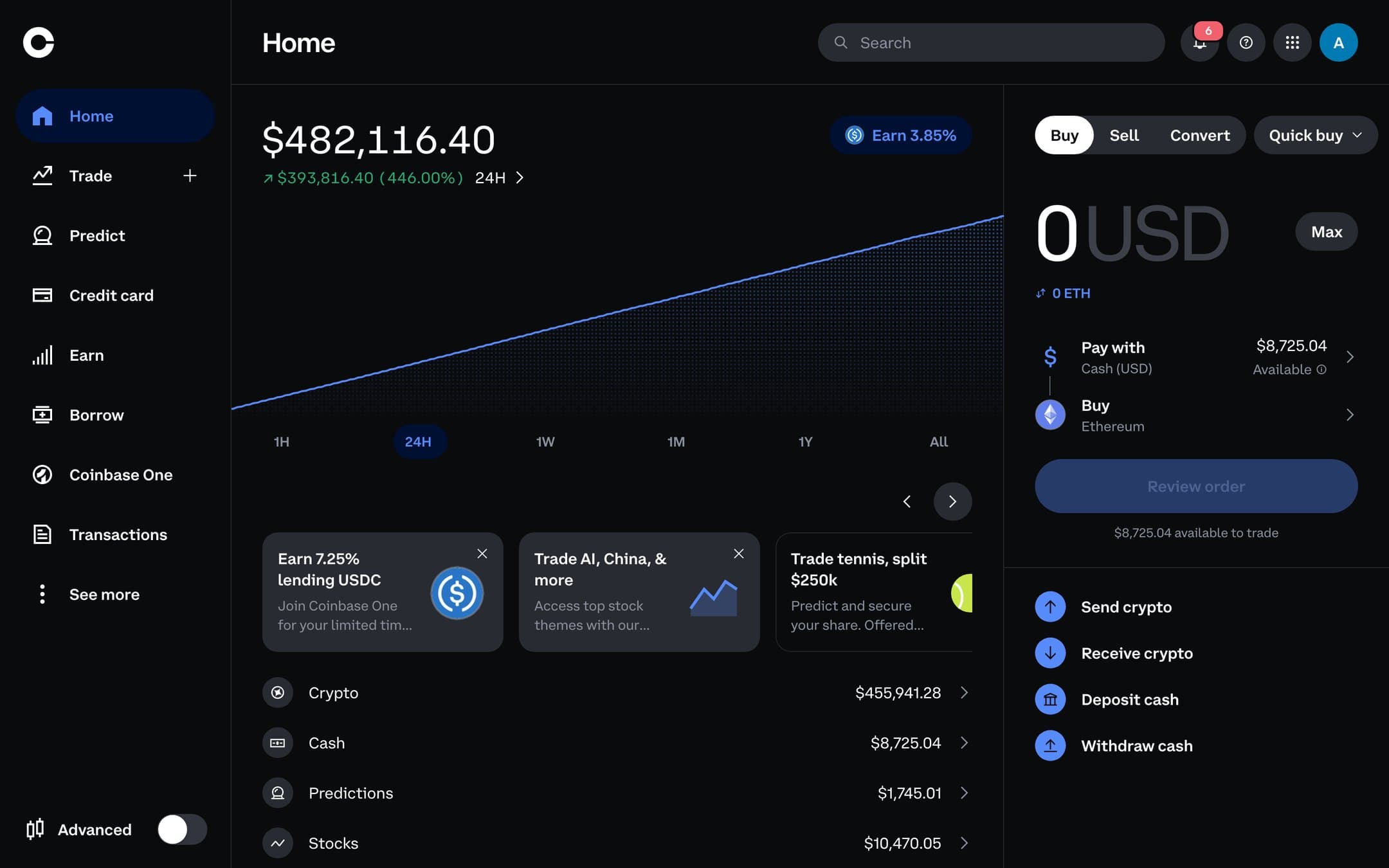Open the notifications bell icon

coord(1200,42)
